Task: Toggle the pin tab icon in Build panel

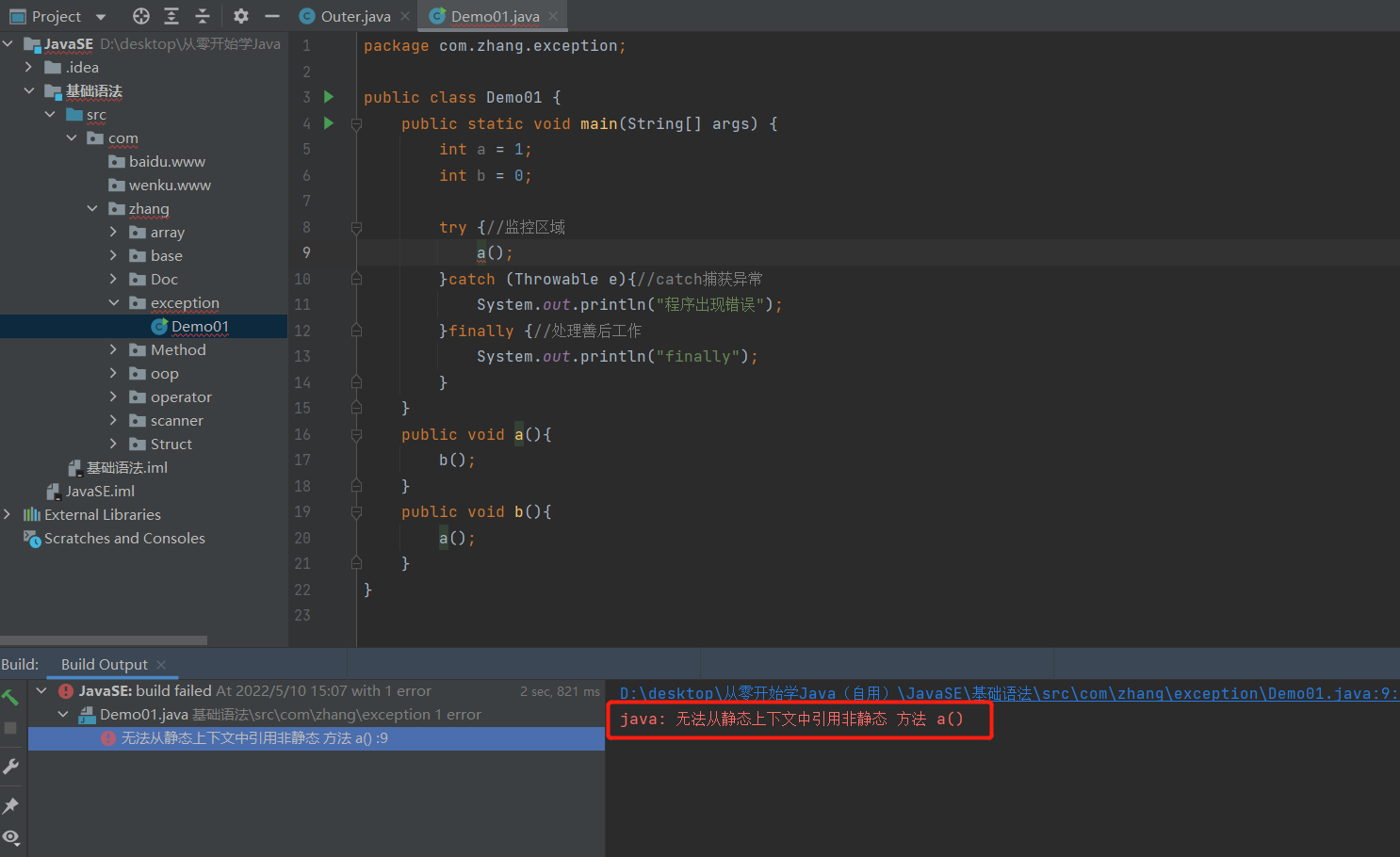Action: coord(10,805)
